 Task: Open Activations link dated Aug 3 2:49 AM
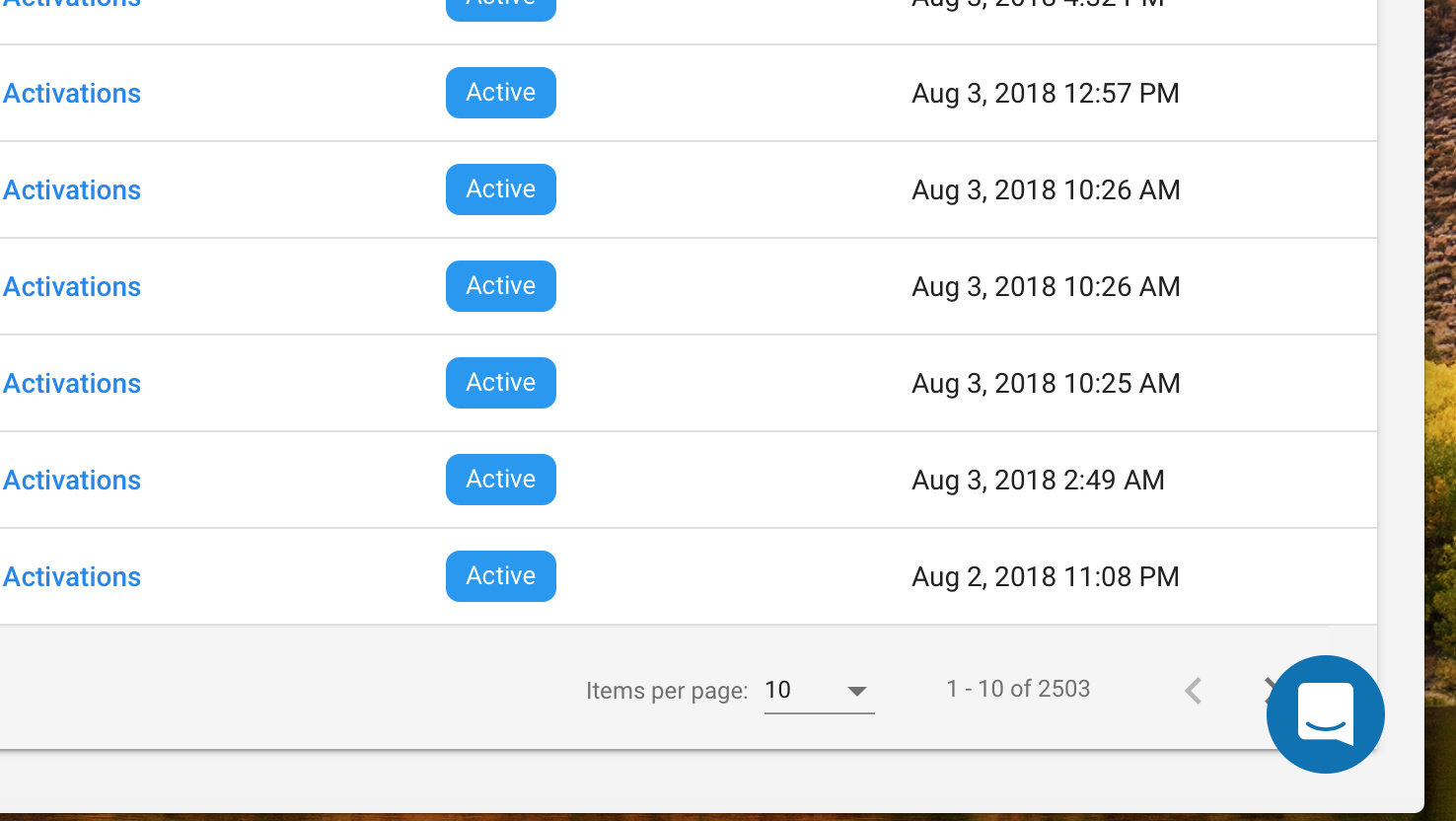pos(72,480)
